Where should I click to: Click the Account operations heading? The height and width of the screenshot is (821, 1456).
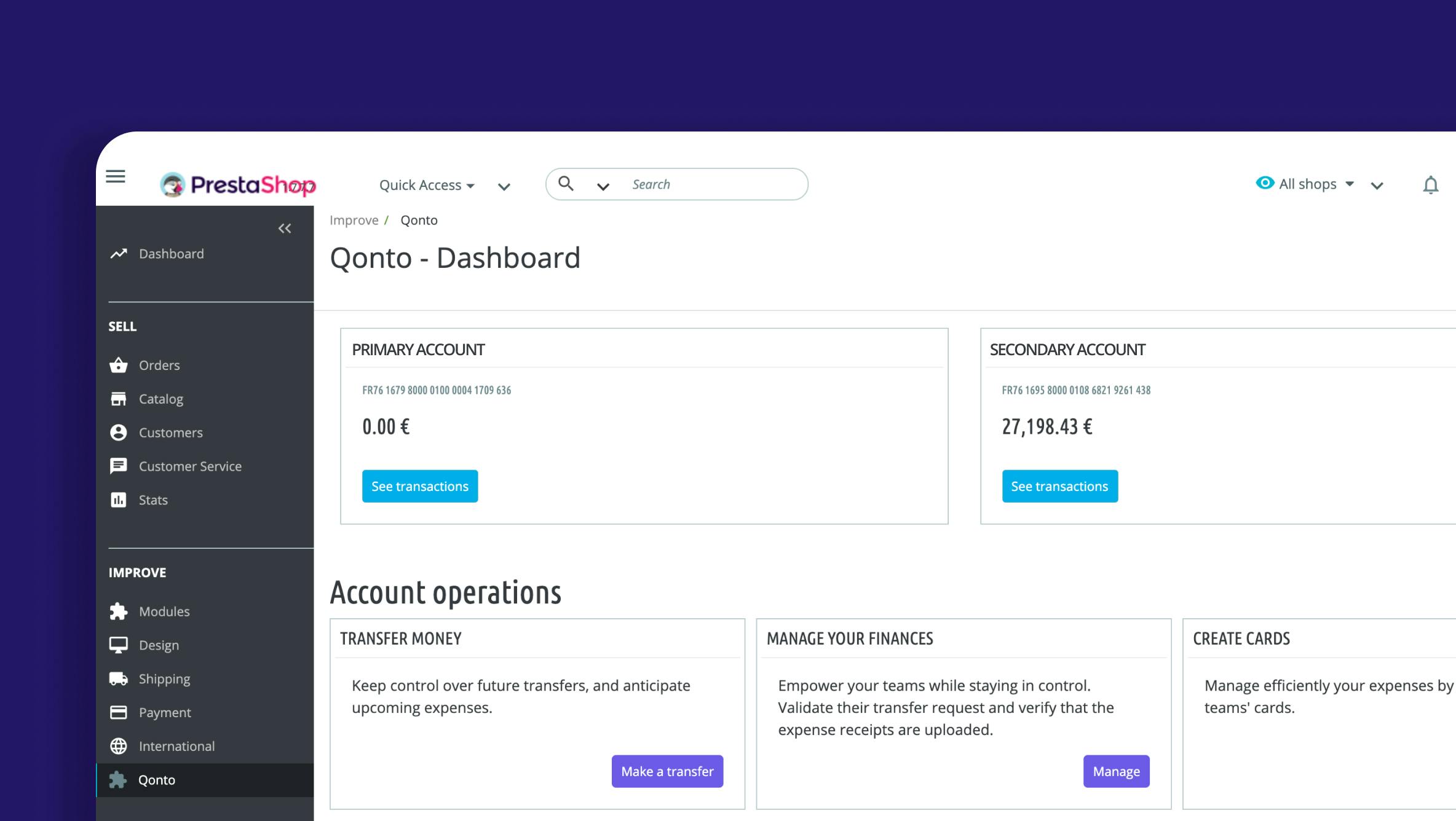pos(446,593)
